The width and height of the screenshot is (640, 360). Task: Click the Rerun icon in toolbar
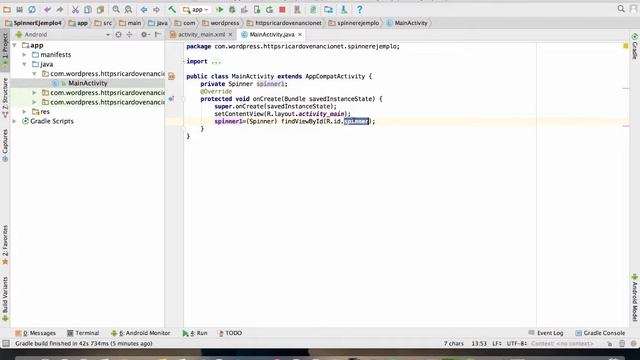(x=269, y=9)
